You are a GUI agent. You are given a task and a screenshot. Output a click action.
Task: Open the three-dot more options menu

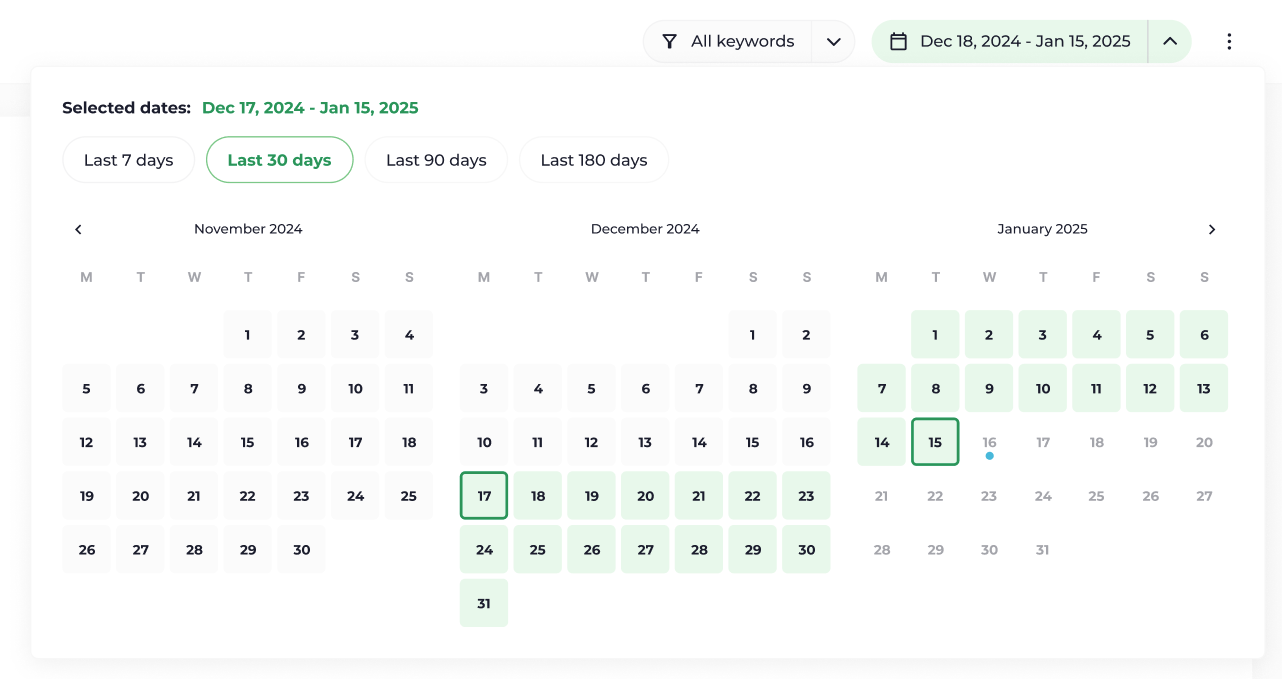pos(1229,41)
